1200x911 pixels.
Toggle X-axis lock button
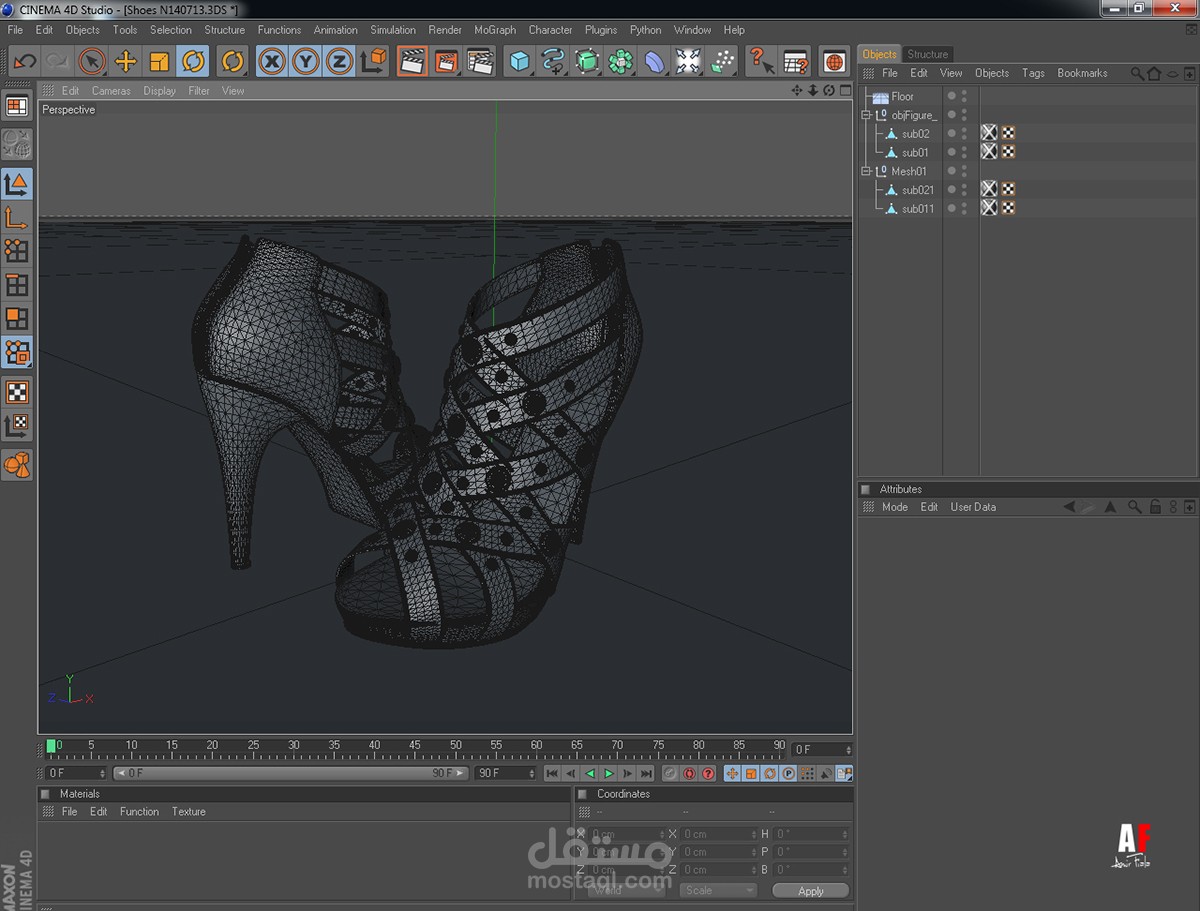pos(271,62)
